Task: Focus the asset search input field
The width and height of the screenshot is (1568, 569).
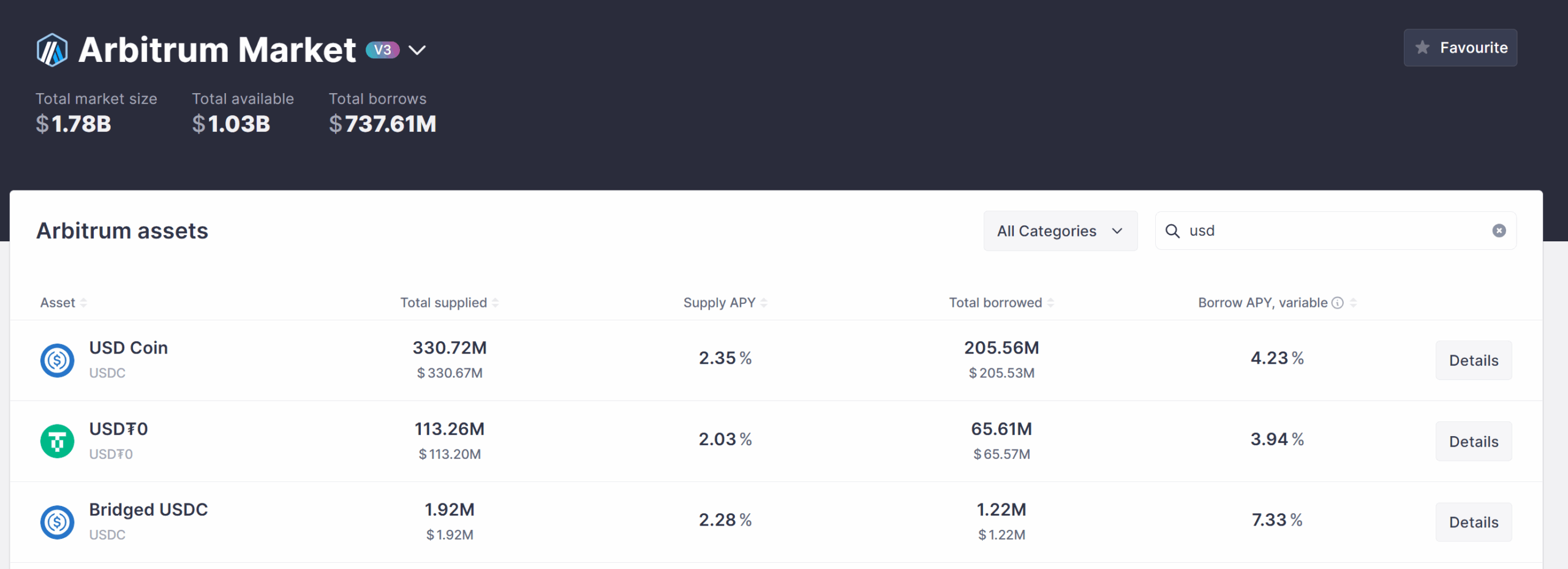Action: (1335, 231)
